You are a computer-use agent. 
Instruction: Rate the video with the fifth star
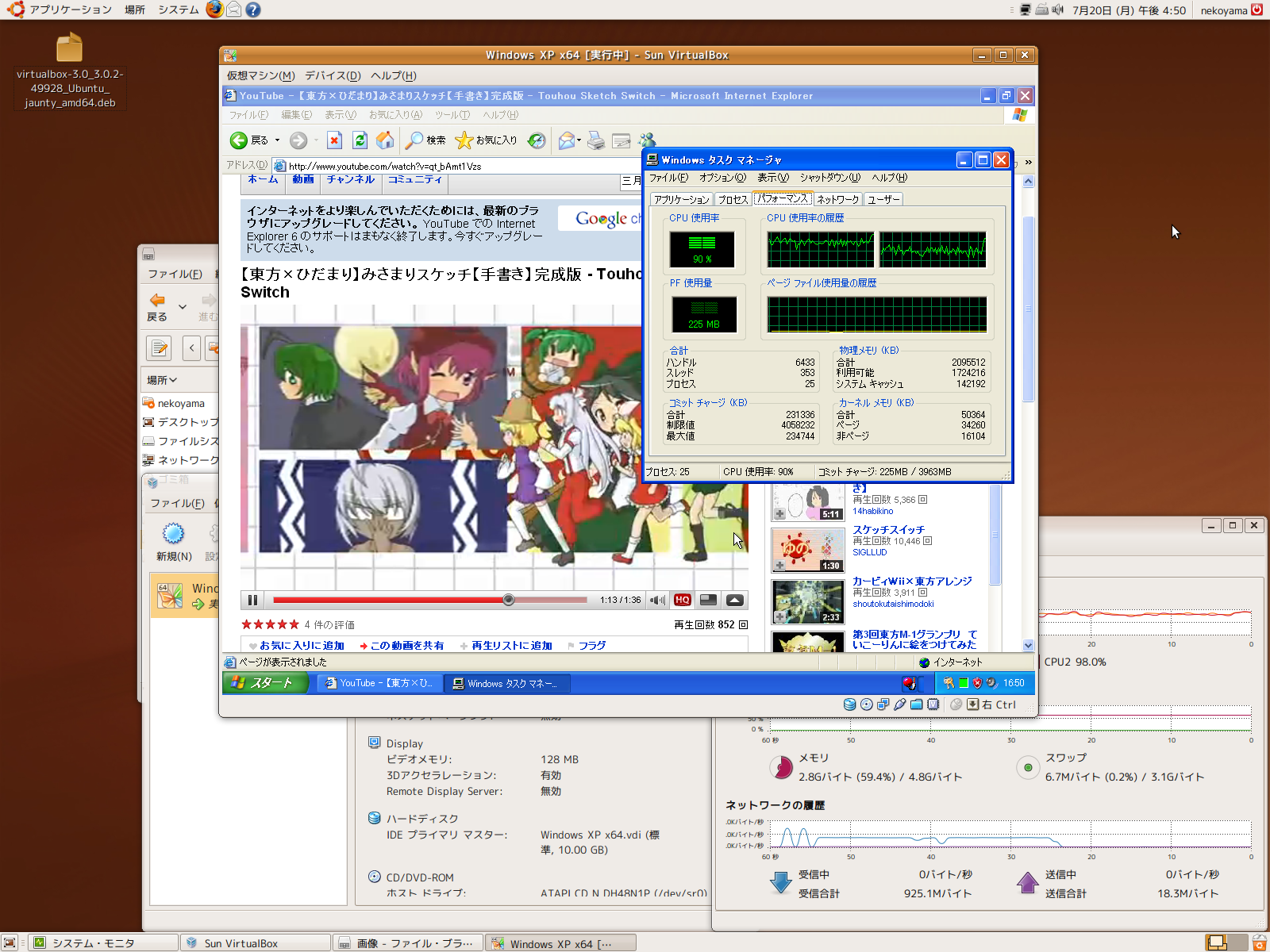pos(294,624)
